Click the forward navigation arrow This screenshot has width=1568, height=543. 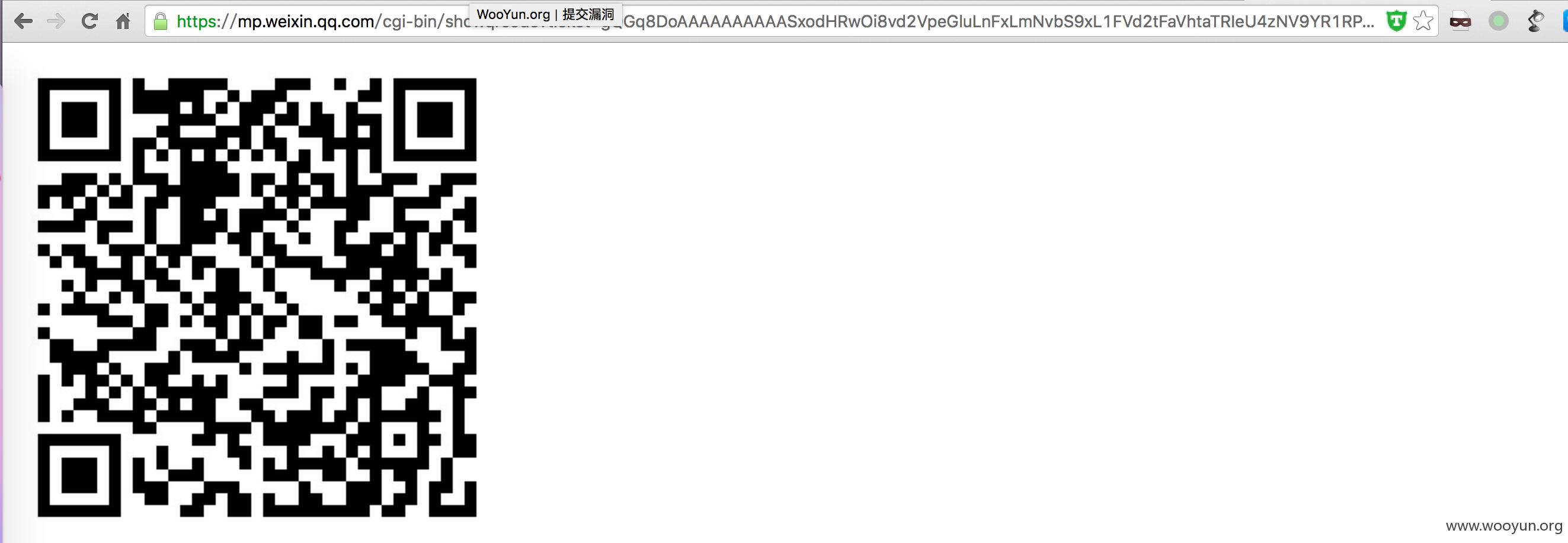tap(56, 22)
